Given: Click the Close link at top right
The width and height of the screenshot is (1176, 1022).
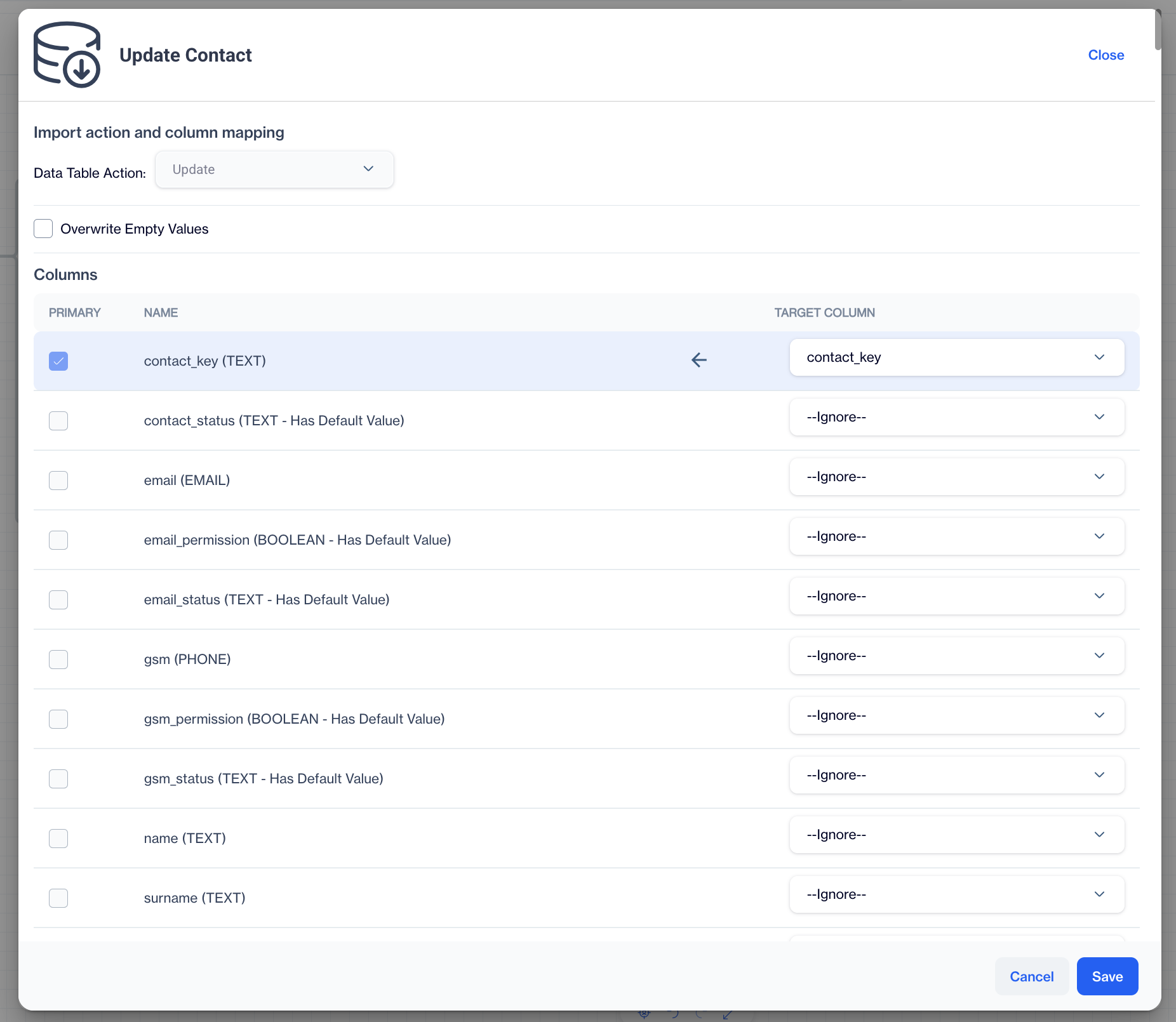Looking at the screenshot, I should [1106, 55].
